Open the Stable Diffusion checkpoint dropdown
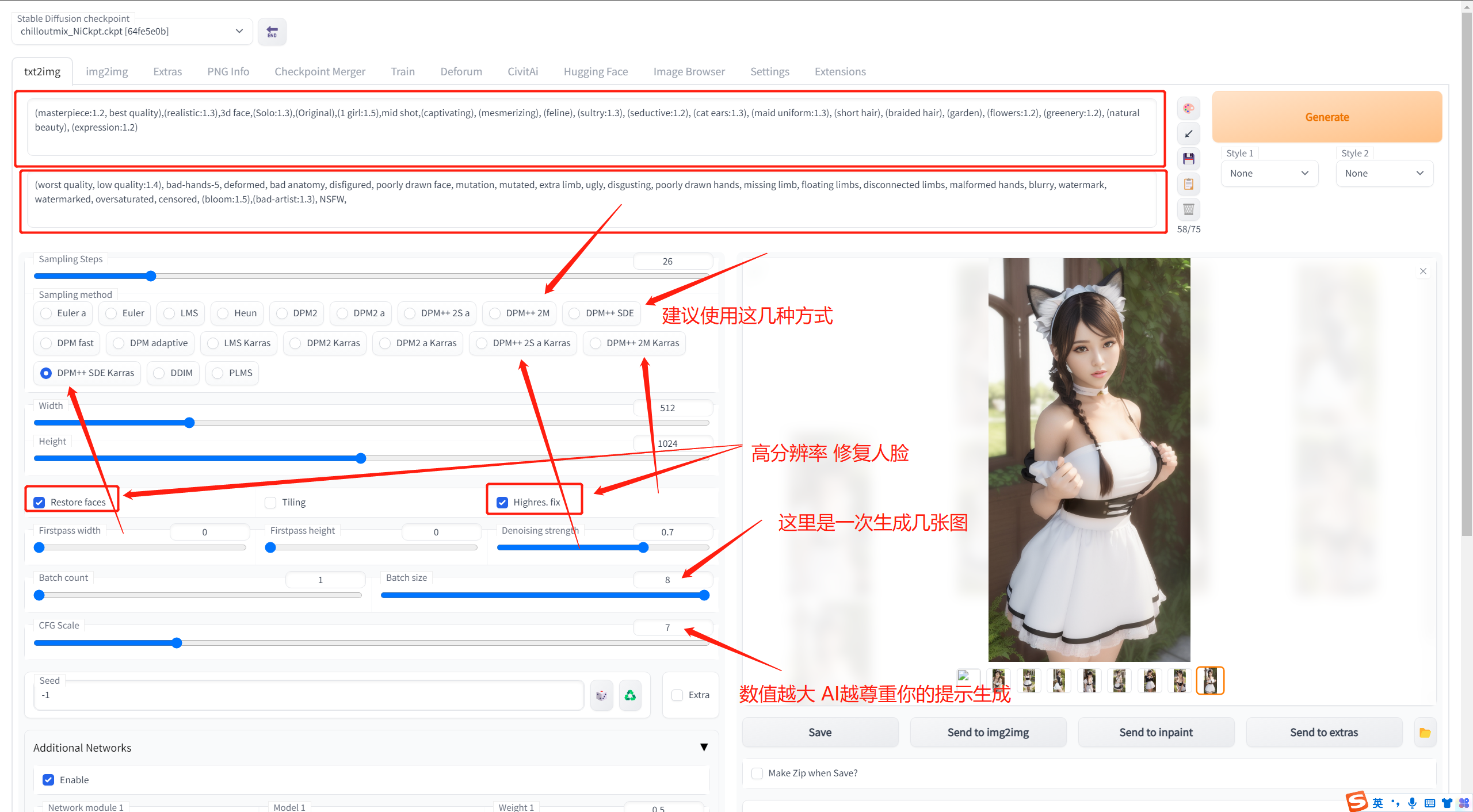Image resolution: width=1473 pixels, height=812 pixels. [x=132, y=31]
